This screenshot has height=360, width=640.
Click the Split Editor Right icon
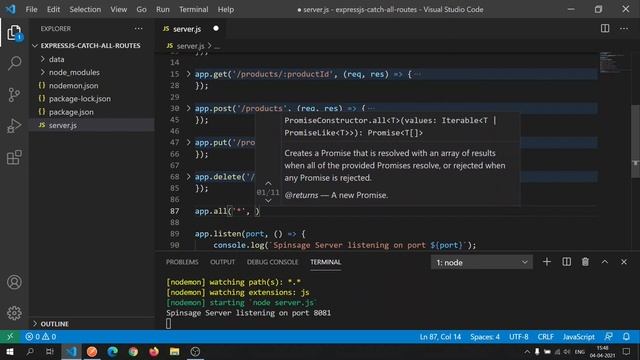(x=605, y=28)
